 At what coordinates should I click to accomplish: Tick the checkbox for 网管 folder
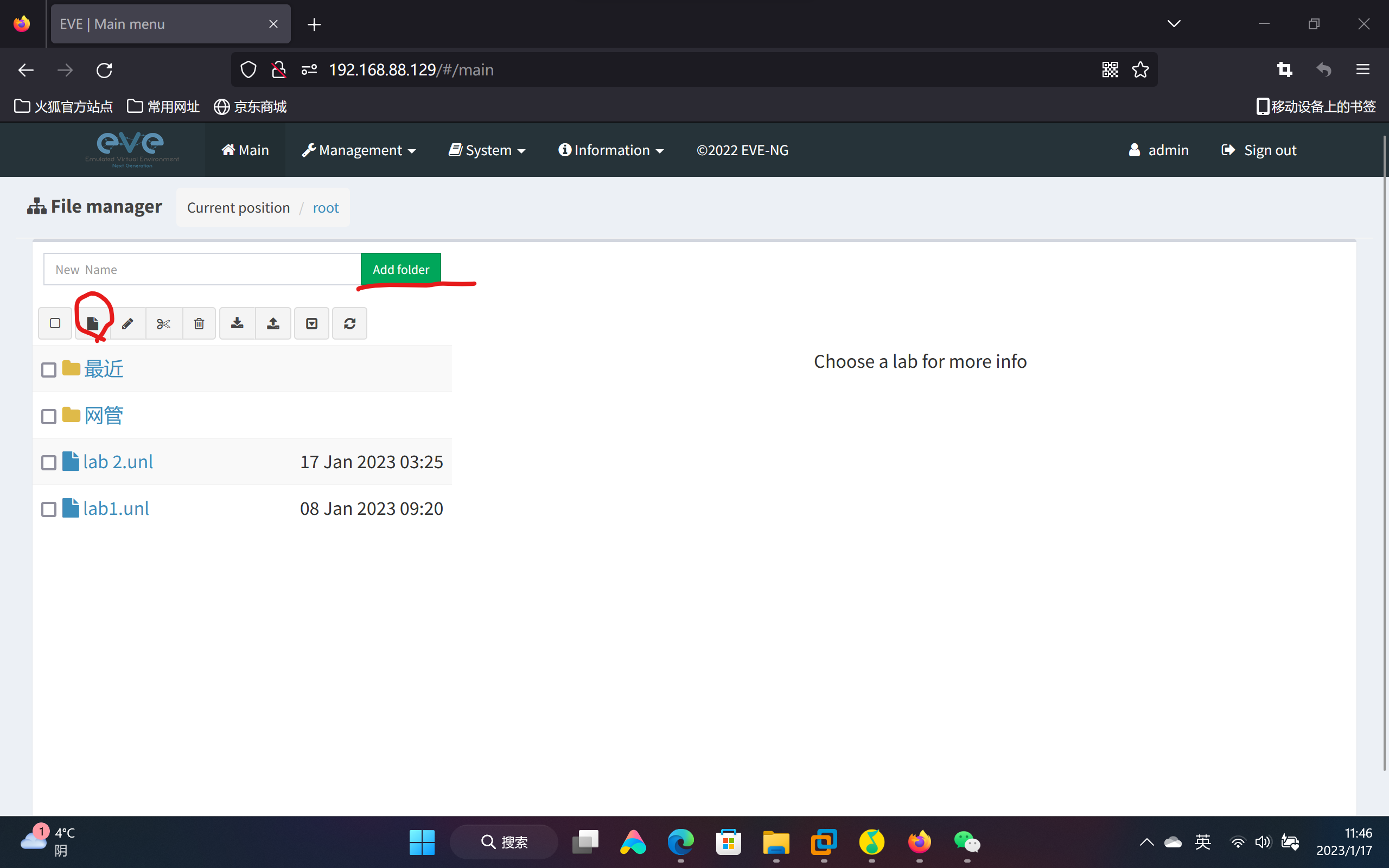click(49, 416)
